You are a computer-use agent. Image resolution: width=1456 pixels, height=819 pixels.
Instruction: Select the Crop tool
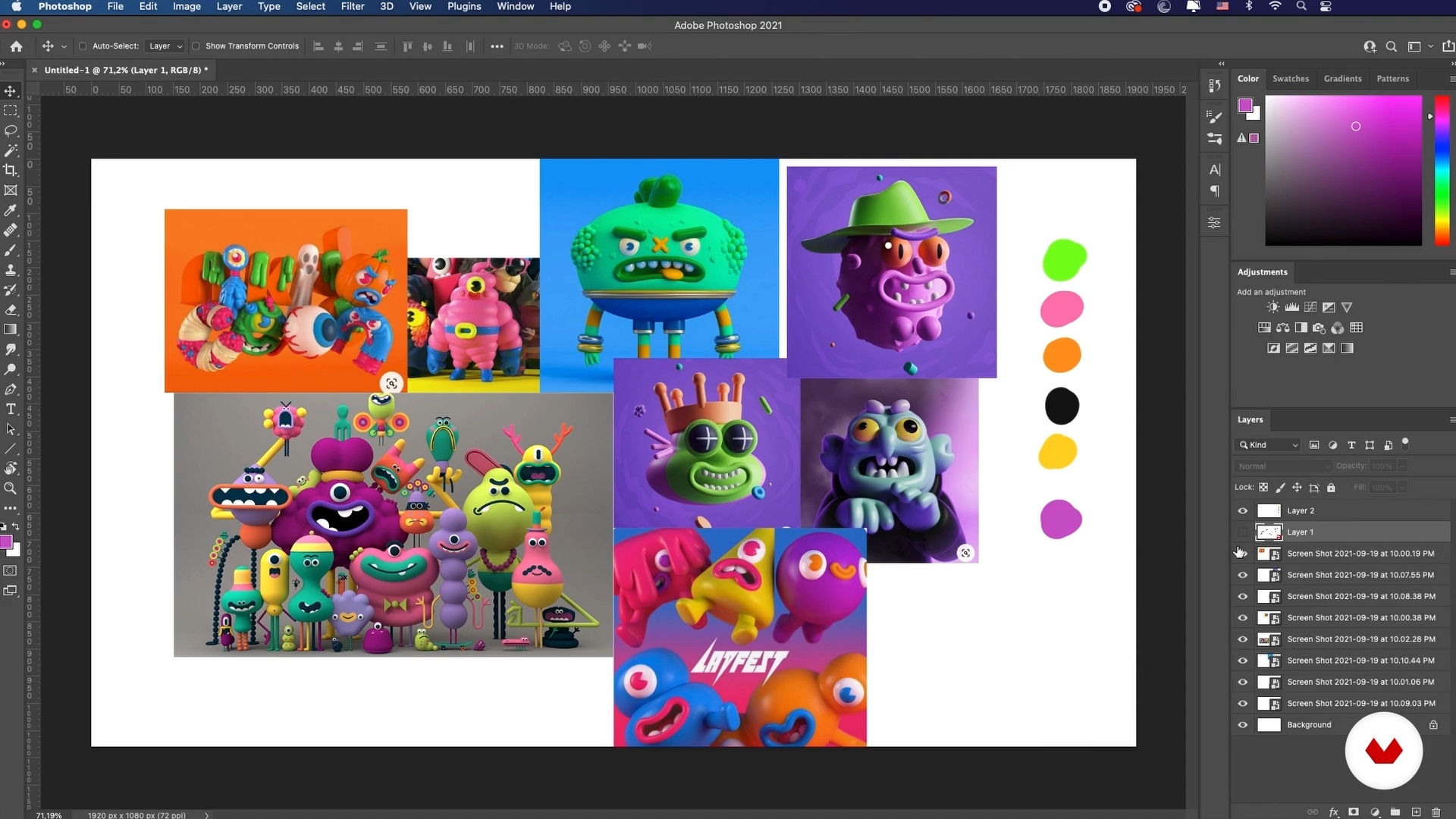pos(11,171)
